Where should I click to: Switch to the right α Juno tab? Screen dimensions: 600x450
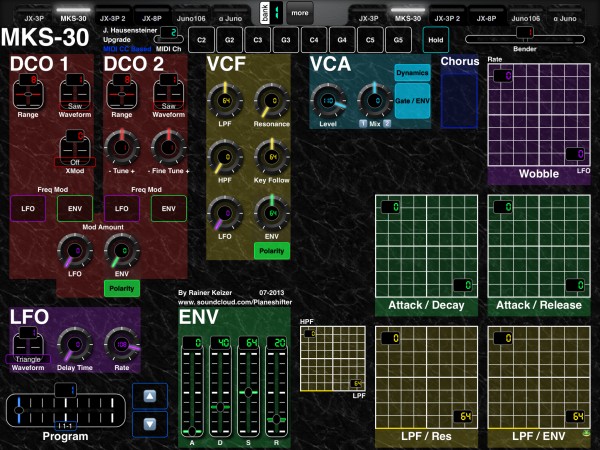pyautogui.click(x=565, y=18)
